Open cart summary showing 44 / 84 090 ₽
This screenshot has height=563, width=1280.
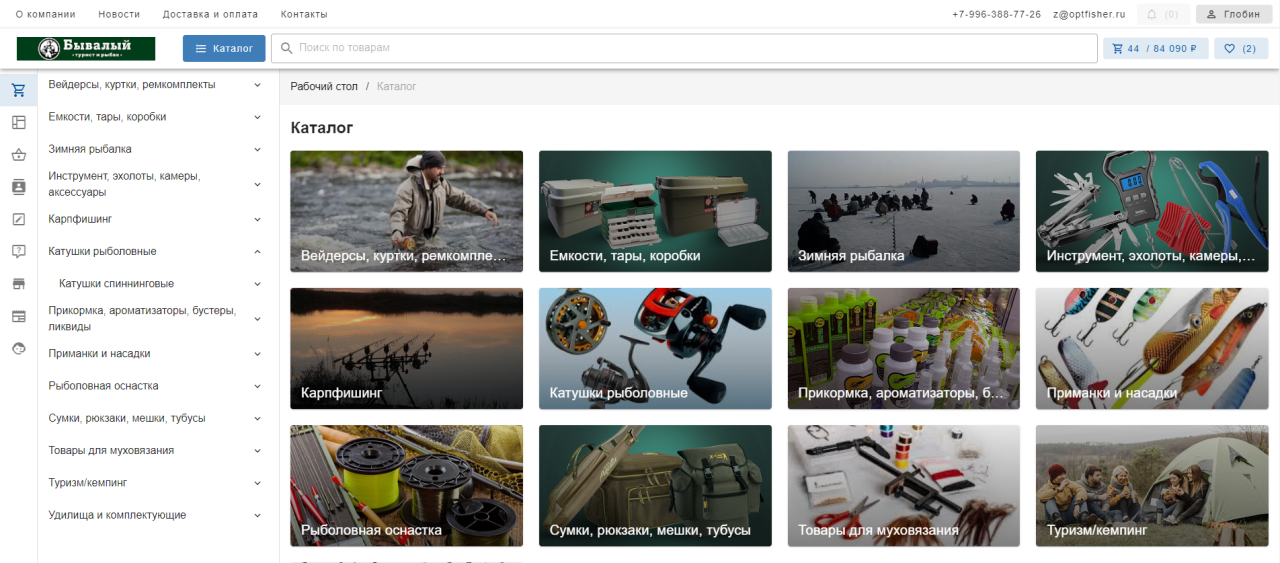[x=1155, y=48]
